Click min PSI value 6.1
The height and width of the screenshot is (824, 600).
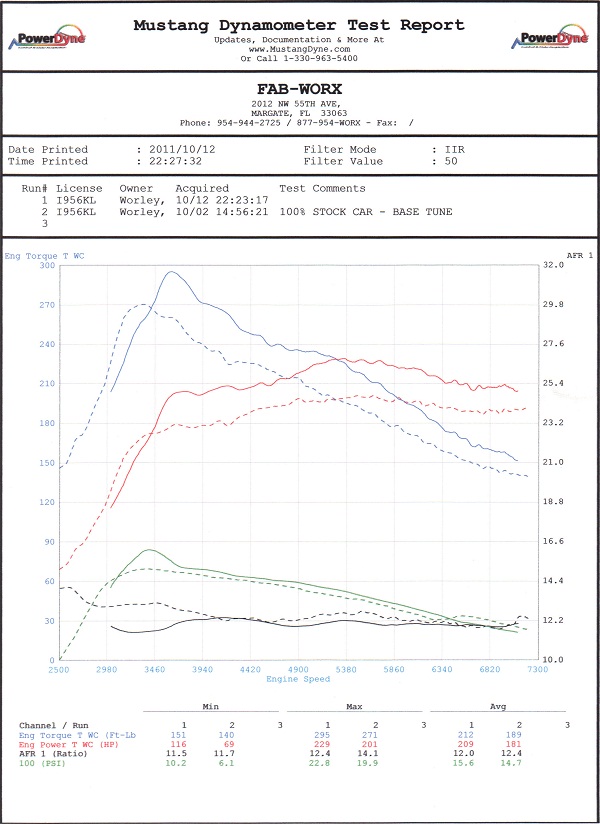226,764
